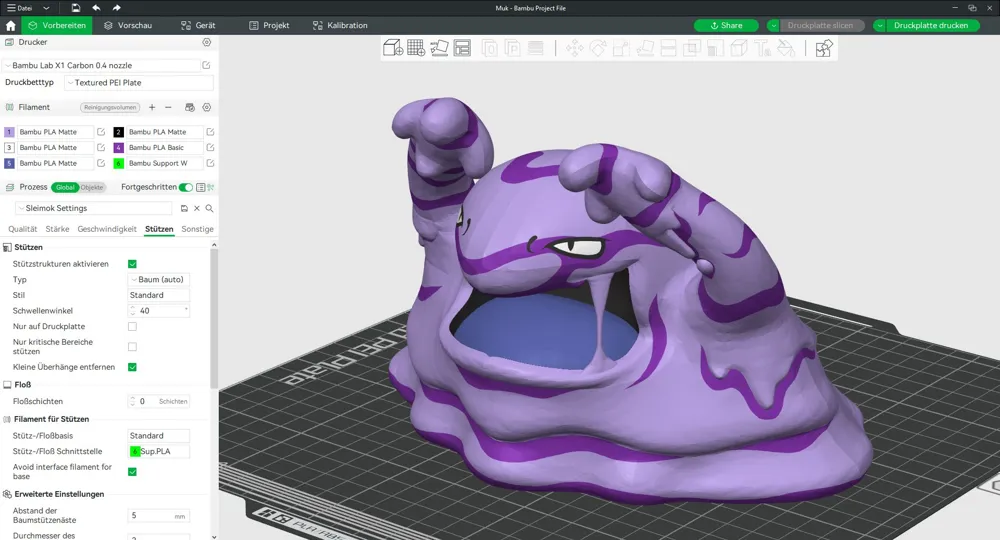Click the Arrange all objects icon
The height and width of the screenshot is (540, 1000).
pyautogui.click(x=462, y=48)
